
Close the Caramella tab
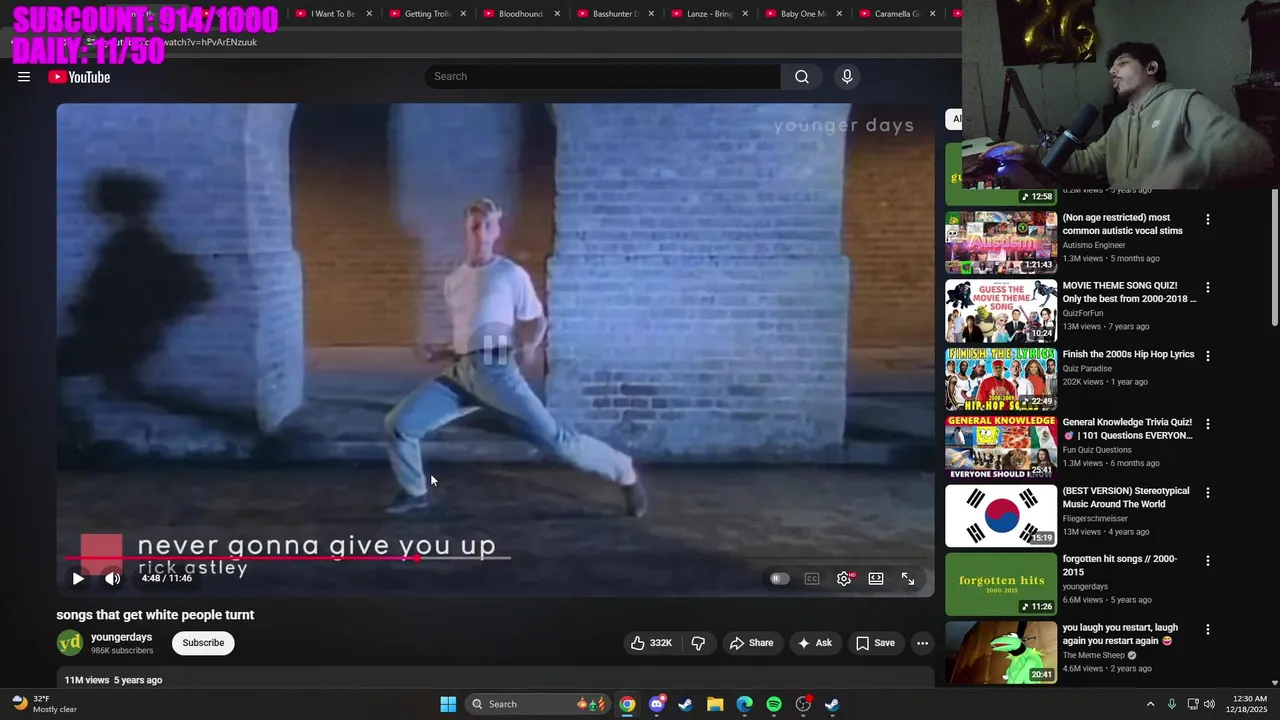tap(933, 14)
